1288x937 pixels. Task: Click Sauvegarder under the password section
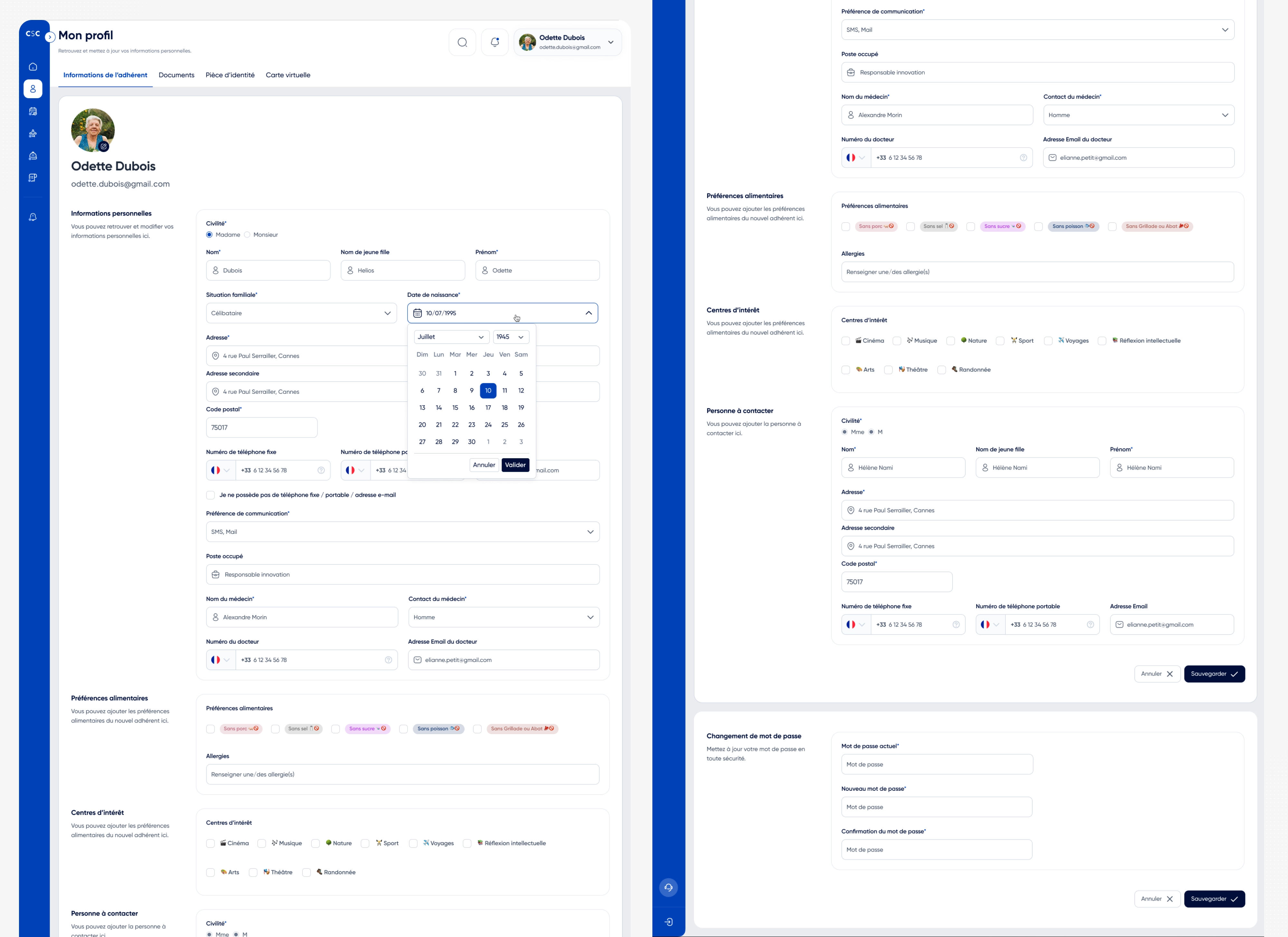tap(1214, 899)
